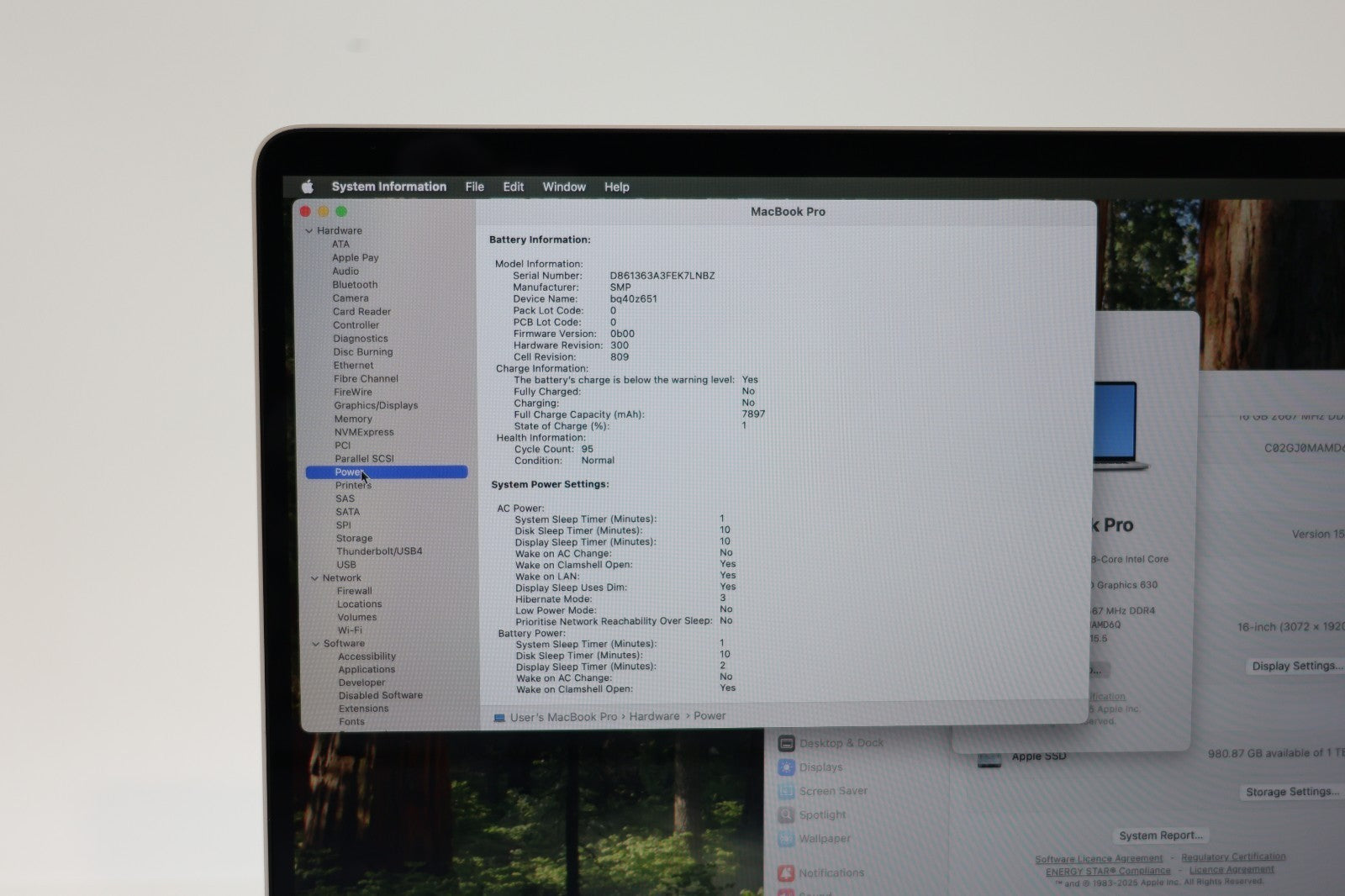Select Card Reader in the sidebar
The image size is (1345, 896).
(x=361, y=311)
